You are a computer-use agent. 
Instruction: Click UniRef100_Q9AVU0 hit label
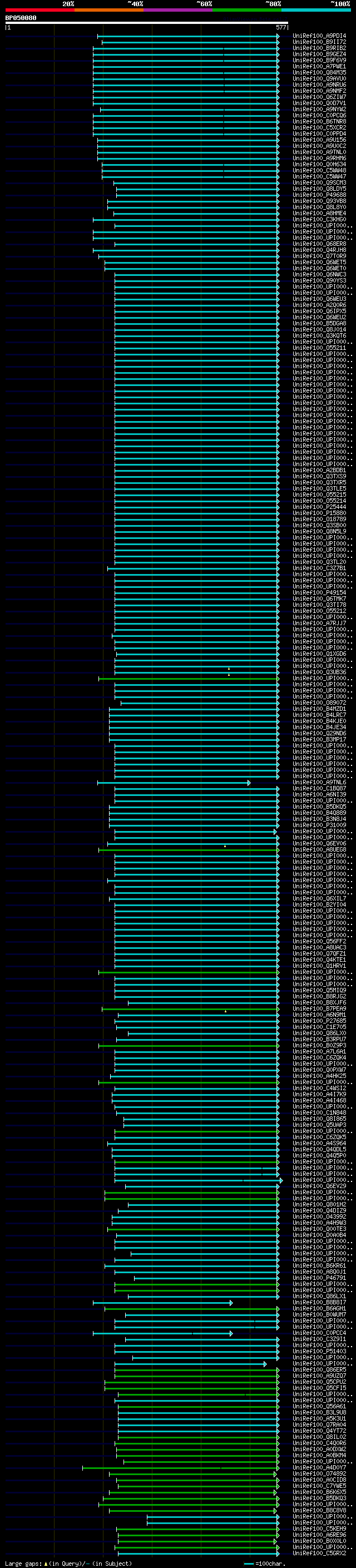click(x=319, y=78)
